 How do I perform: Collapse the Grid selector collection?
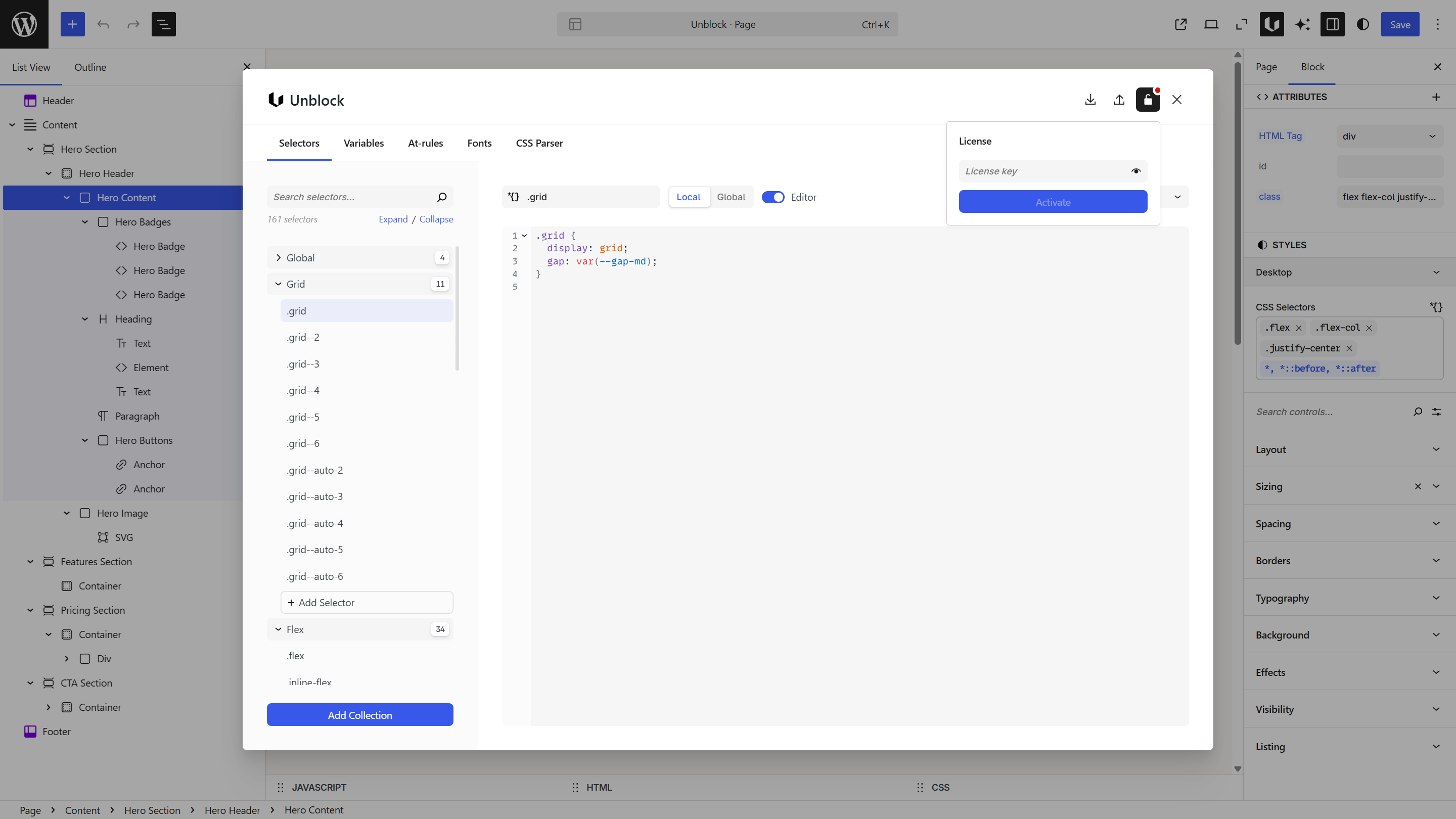pos(278,284)
